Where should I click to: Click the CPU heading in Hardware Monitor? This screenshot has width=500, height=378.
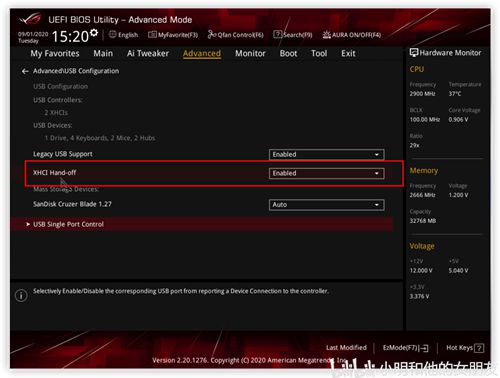(x=417, y=69)
